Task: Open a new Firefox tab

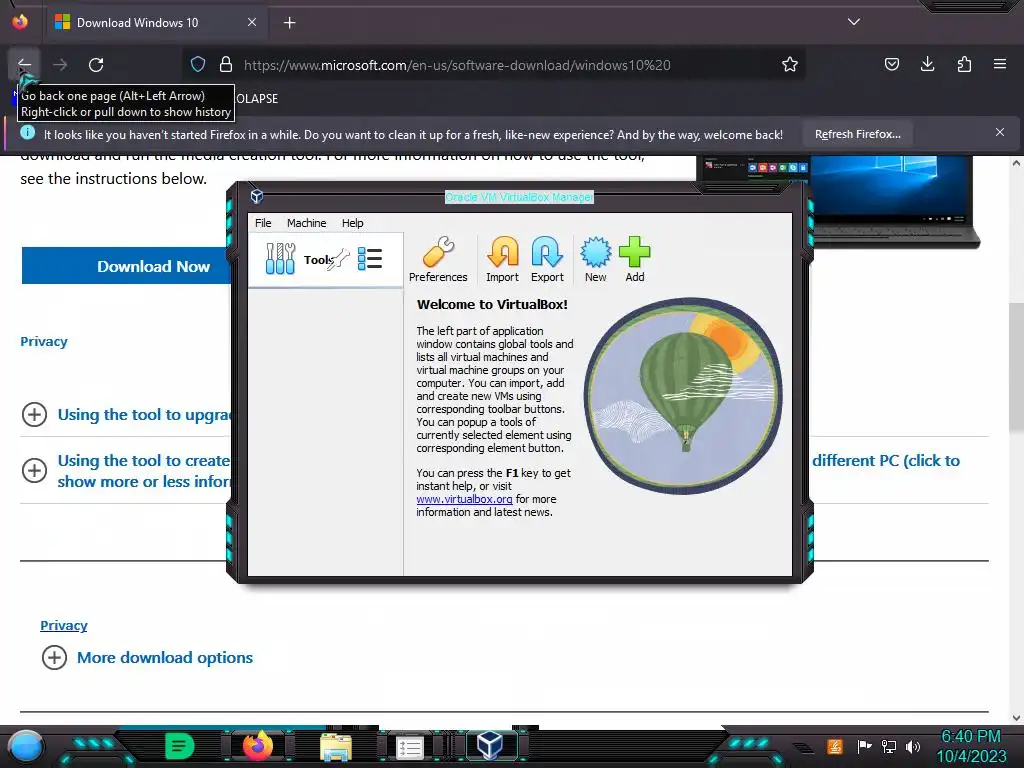Action: click(289, 23)
